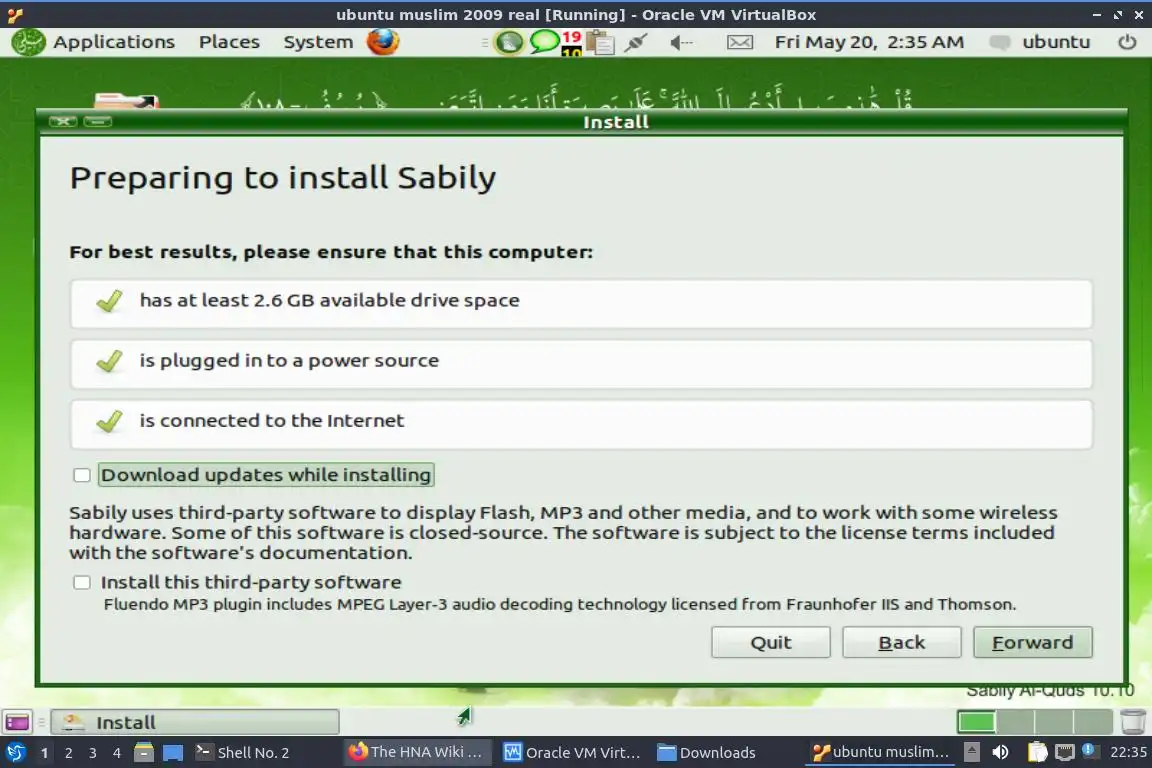The height and width of the screenshot is (768, 1152).
Task: Click the host network tray icon
Action: point(1064,752)
